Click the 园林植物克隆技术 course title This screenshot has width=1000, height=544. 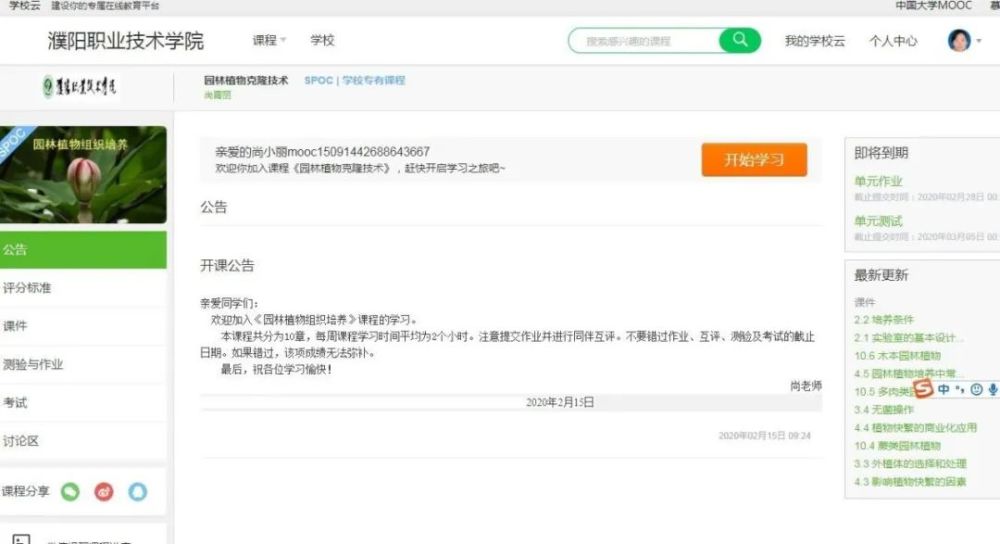[246, 80]
